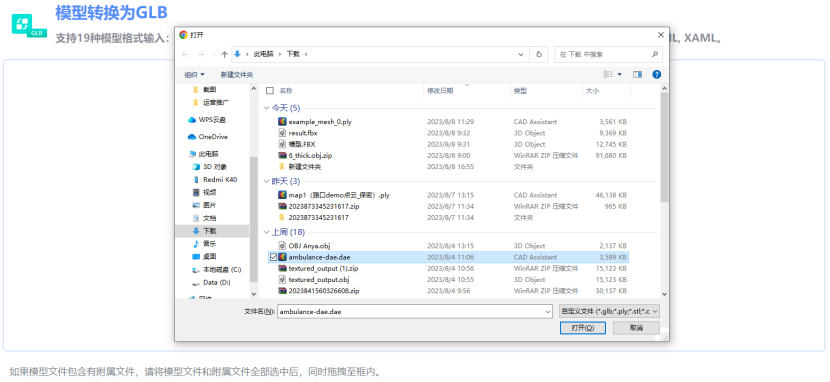Image resolution: width=830 pixels, height=382 pixels.
Task: Click the 文件名 input field
Action: (414, 312)
